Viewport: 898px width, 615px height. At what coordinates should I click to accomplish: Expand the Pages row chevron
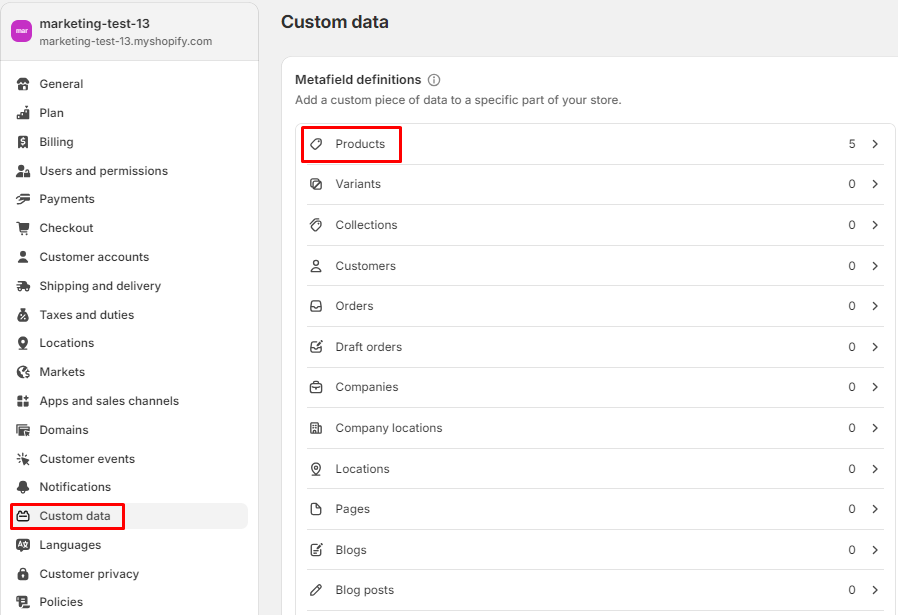tap(875, 509)
